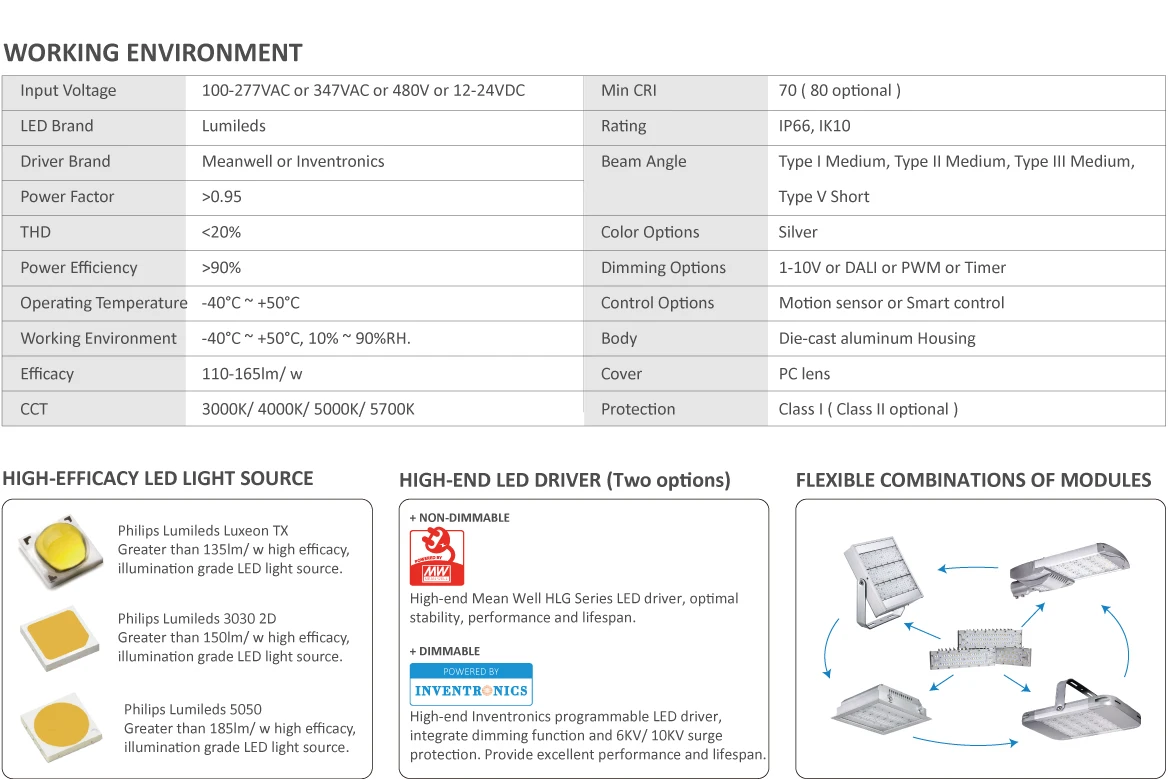Click the + DIMMABLE label
This screenshot has height=779, width=1170.
444,651
